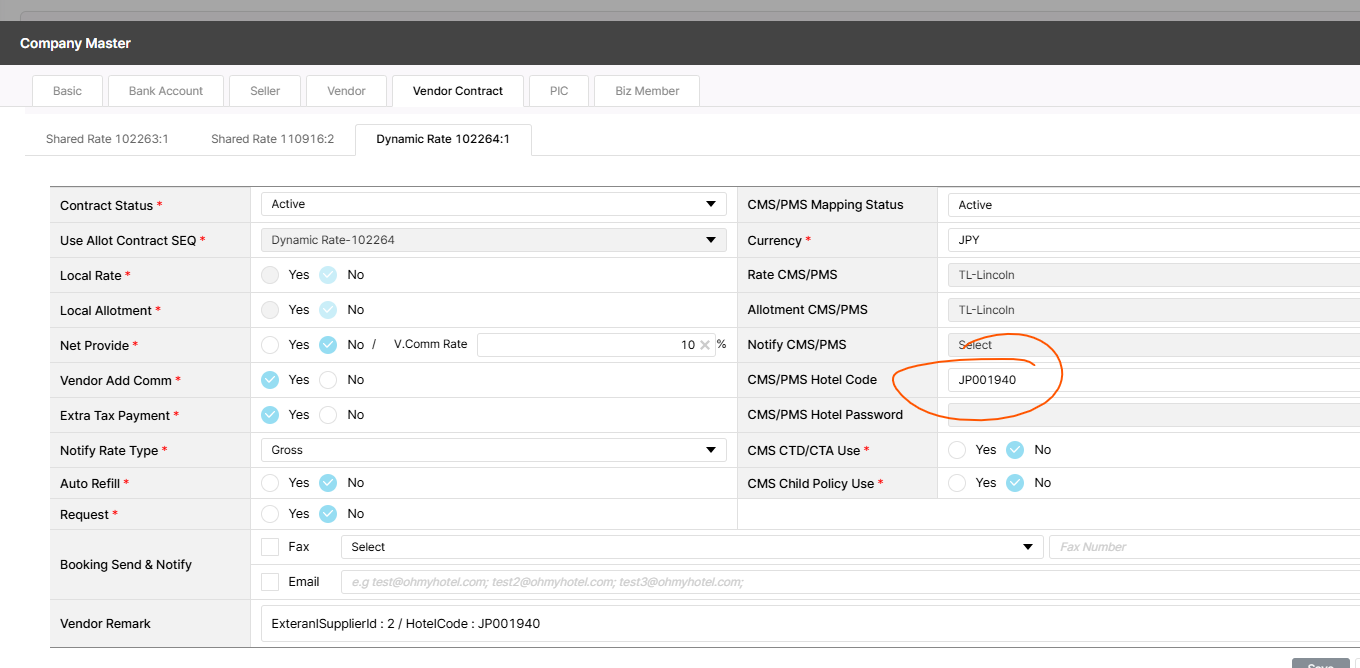Expand the Notify Rate Type dropdown
The height and width of the screenshot is (668, 1360).
pyautogui.click(x=493, y=450)
